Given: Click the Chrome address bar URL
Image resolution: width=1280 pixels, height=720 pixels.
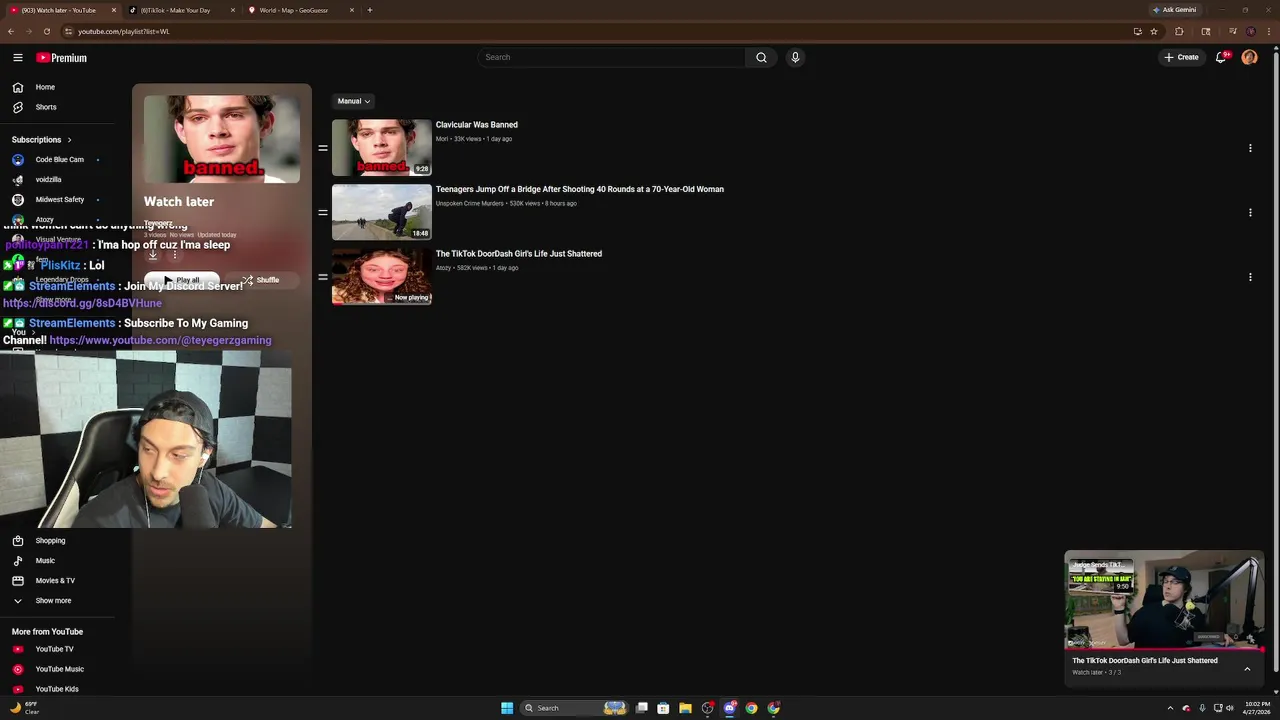Looking at the screenshot, I should tap(124, 31).
